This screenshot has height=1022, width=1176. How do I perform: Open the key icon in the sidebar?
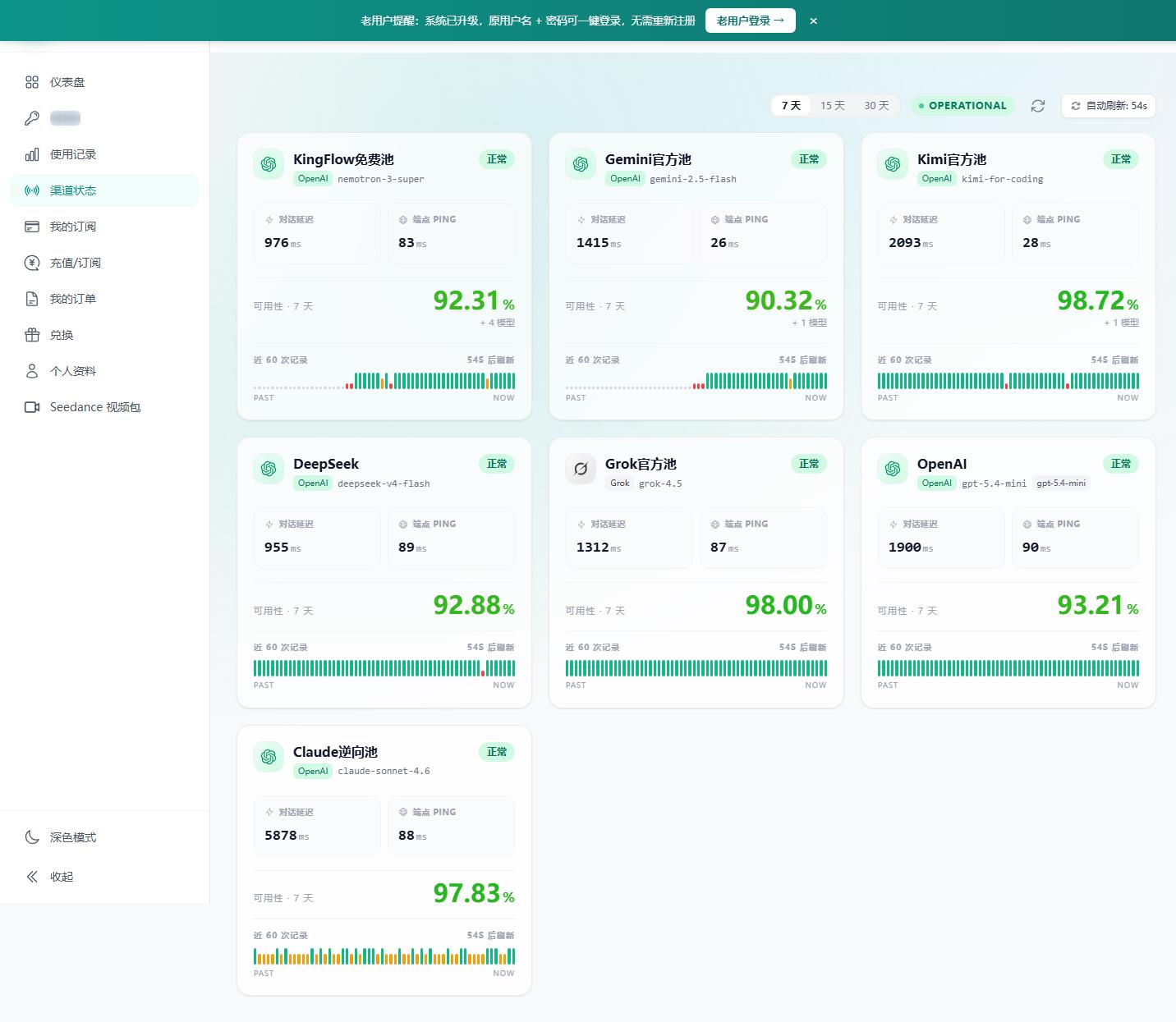[32, 118]
